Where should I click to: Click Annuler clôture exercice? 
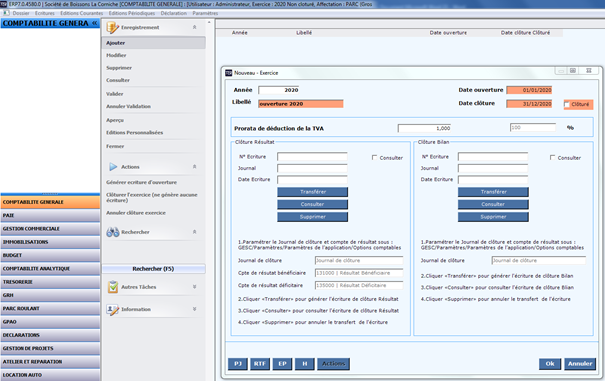coord(136,213)
